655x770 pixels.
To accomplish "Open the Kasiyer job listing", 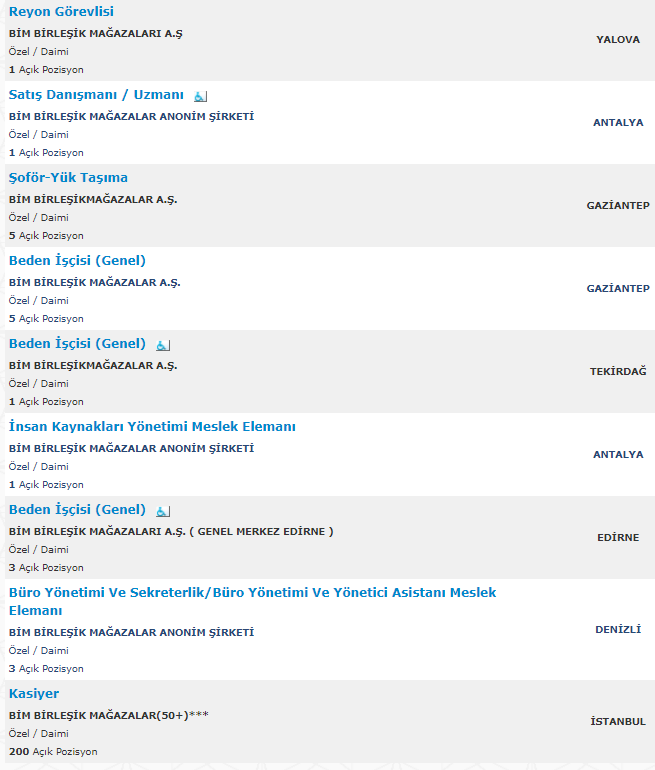I will pyautogui.click(x=34, y=693).
